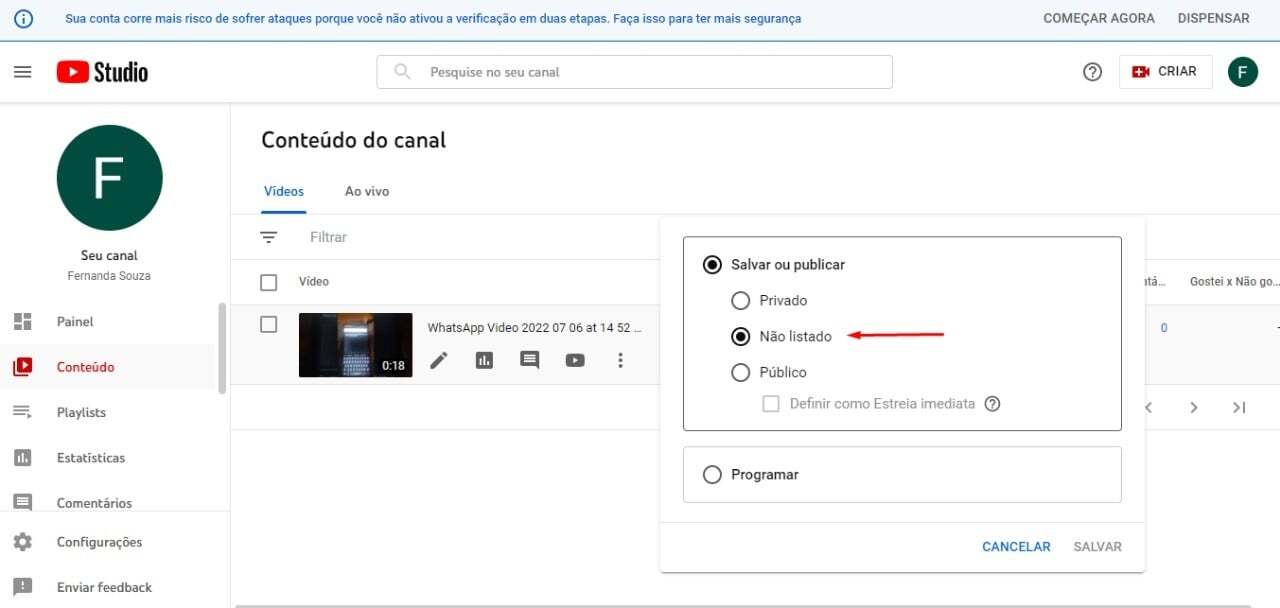
Task: Tick the select-all videos checkbox
Action: (268, 282)
